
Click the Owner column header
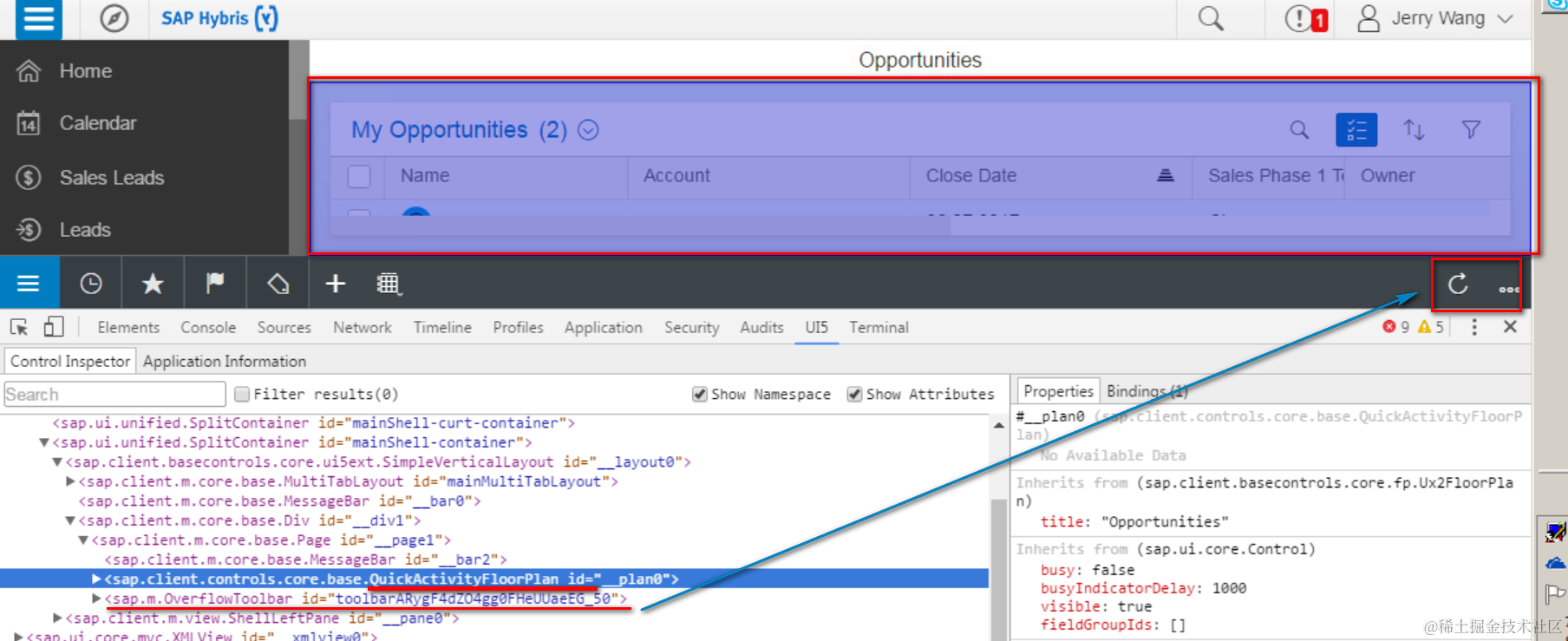point(1388,176)
